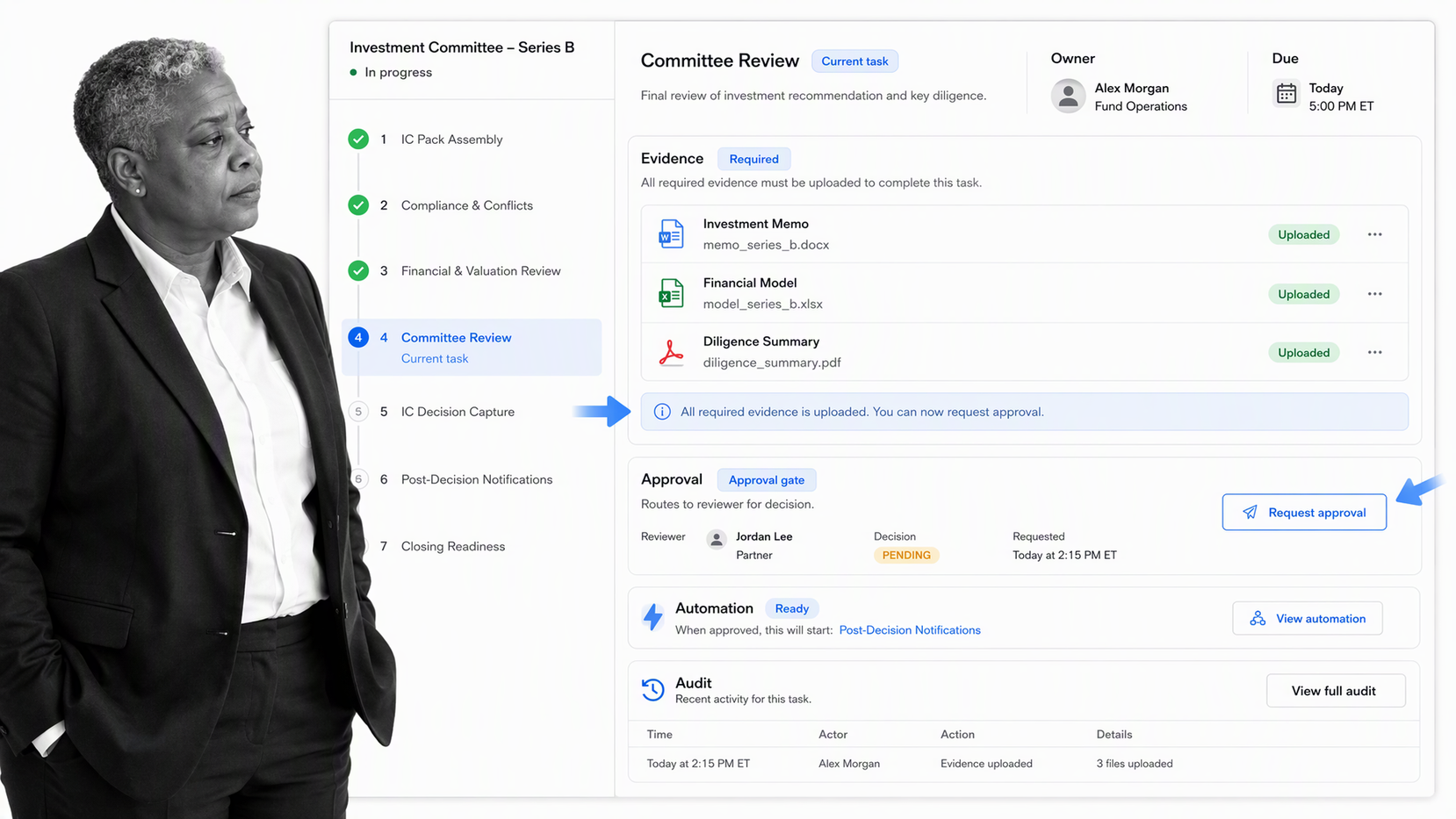Click the step 6 circle for Post-Decision Notifications
This screenshot has width=1456, height=819.
[x=358, y=479]
